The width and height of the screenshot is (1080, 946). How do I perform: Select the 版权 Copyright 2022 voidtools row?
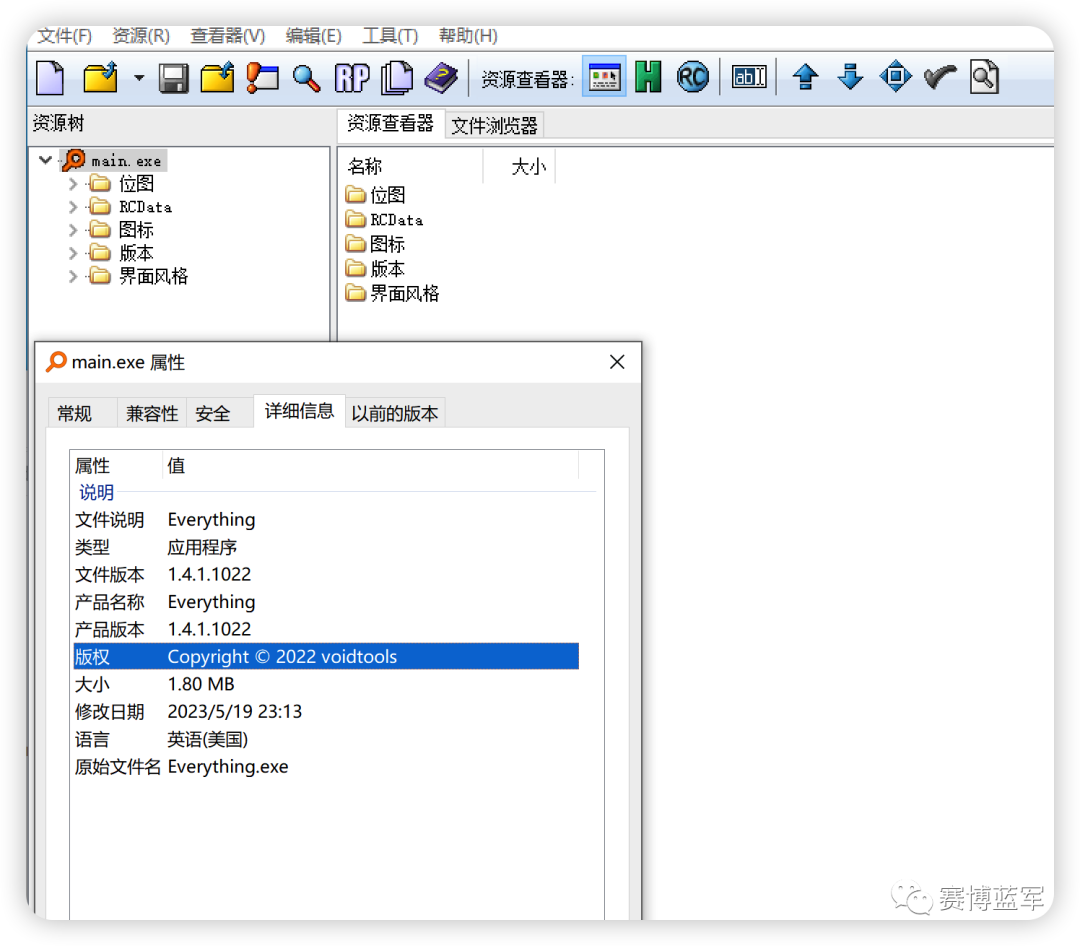point(326,657)
